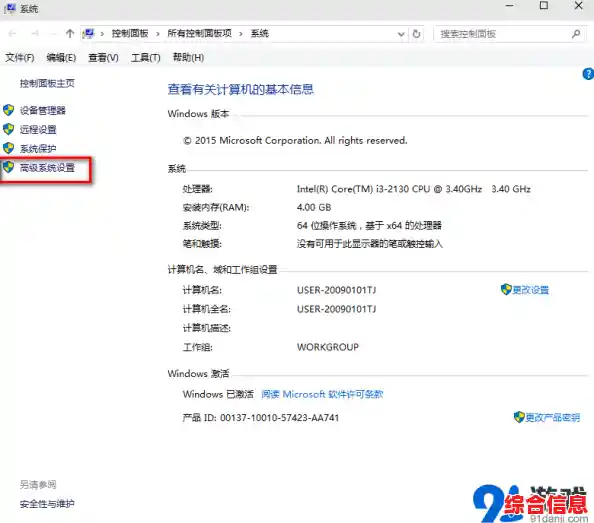
Task: Select 控制面板 breadcrumb in address bar
Action: click(x=130, y=34)
